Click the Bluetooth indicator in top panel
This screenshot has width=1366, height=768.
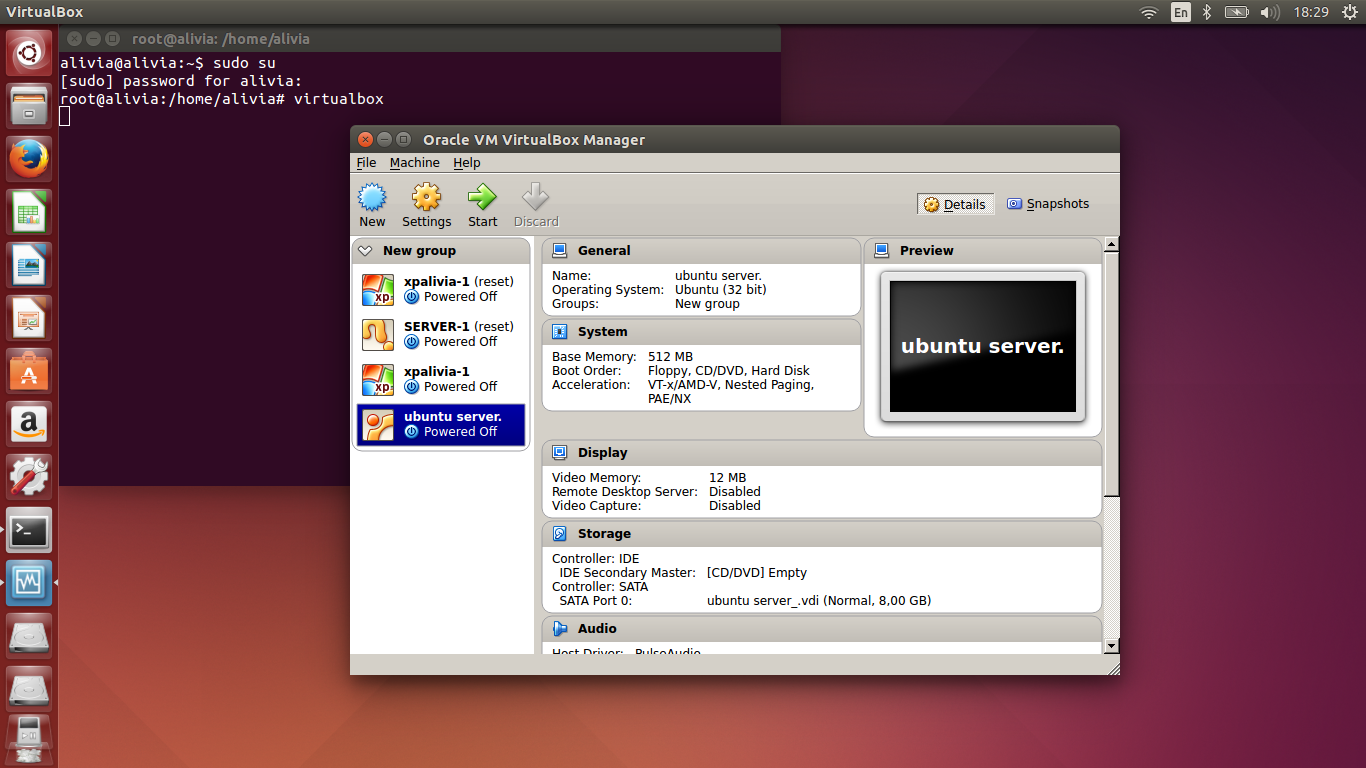[x=1207, y=12]
